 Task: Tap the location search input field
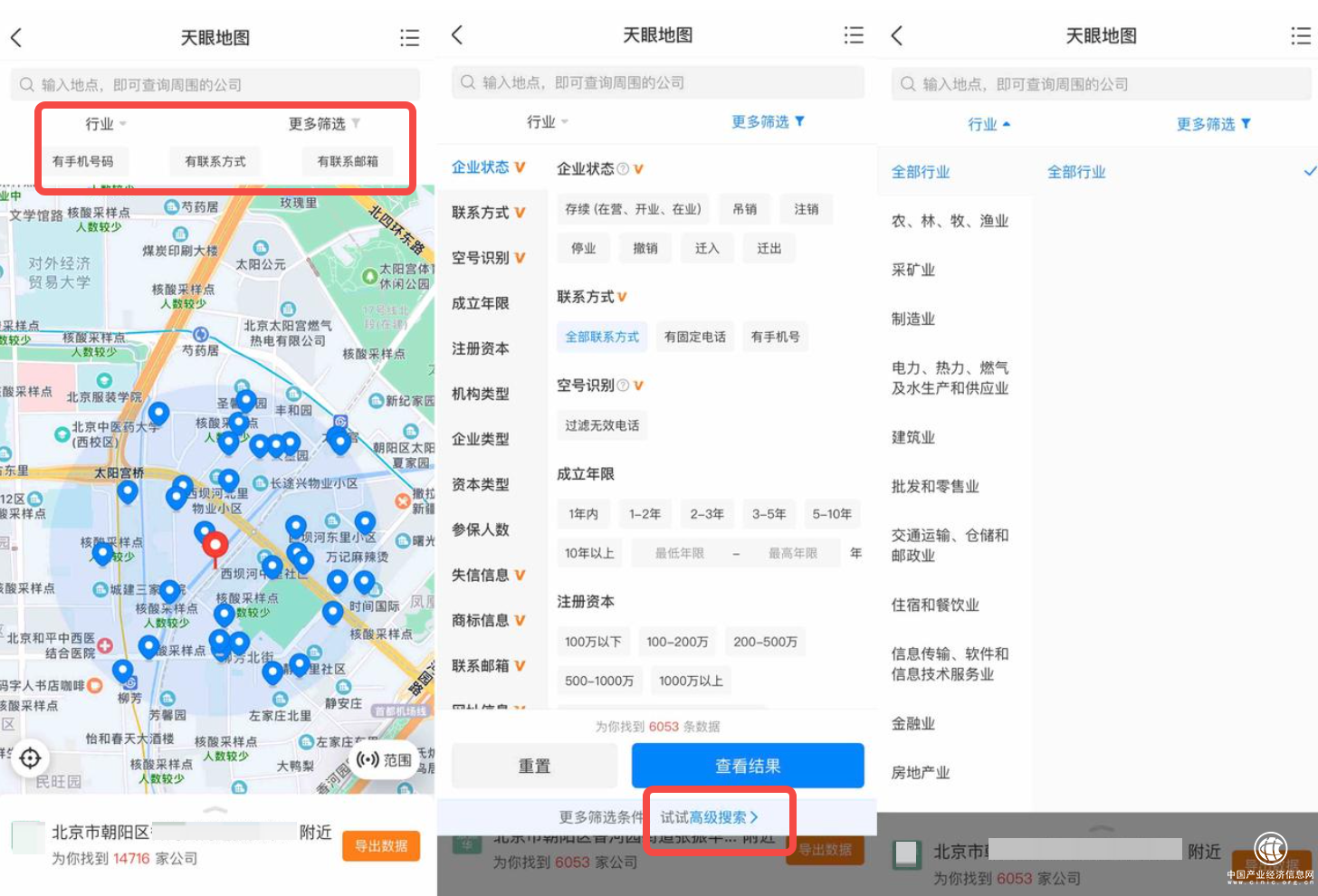pos(215,83)
